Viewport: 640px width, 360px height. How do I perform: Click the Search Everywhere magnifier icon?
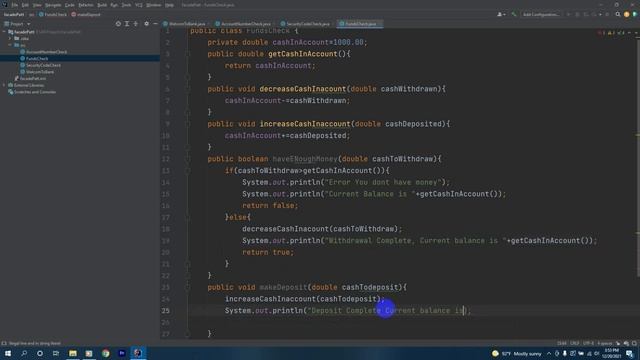point(618,14)
